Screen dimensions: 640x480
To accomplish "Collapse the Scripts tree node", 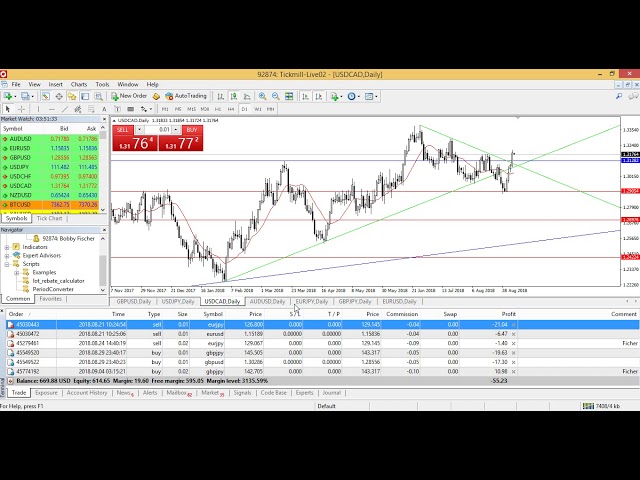I will click(x=7, y=264).
